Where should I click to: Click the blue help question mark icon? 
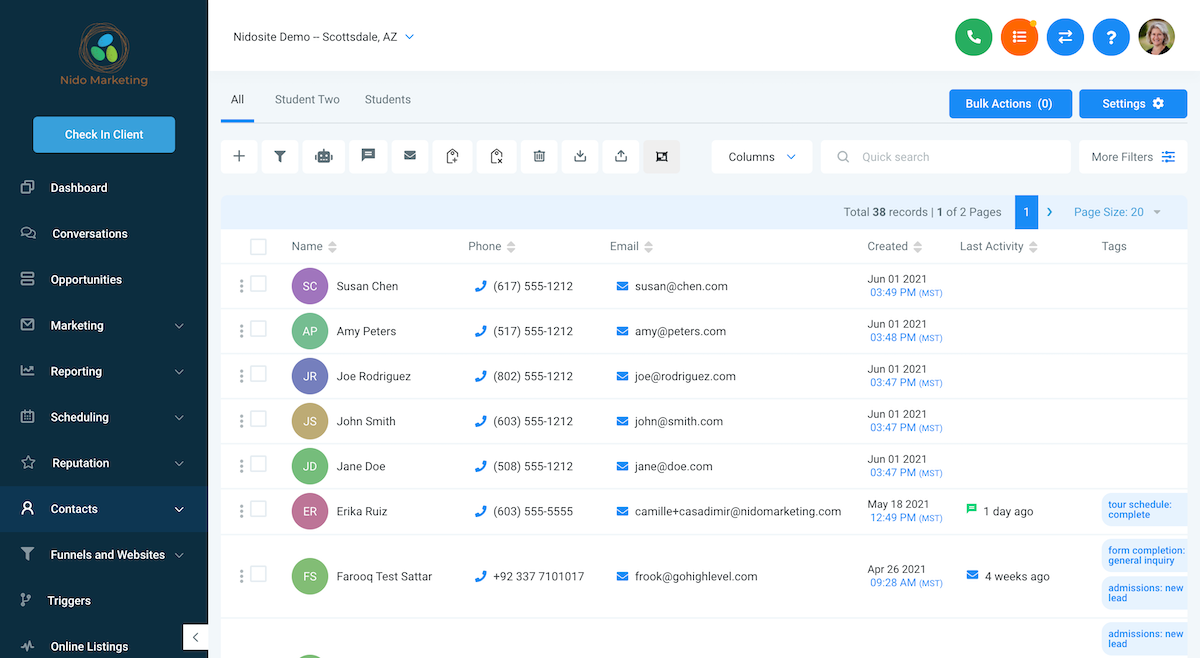[1110, 37]
